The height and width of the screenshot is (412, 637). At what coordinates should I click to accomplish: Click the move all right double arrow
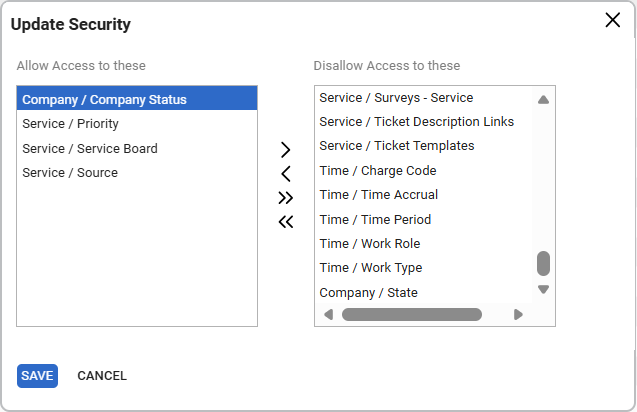click(x=286, y=198)
